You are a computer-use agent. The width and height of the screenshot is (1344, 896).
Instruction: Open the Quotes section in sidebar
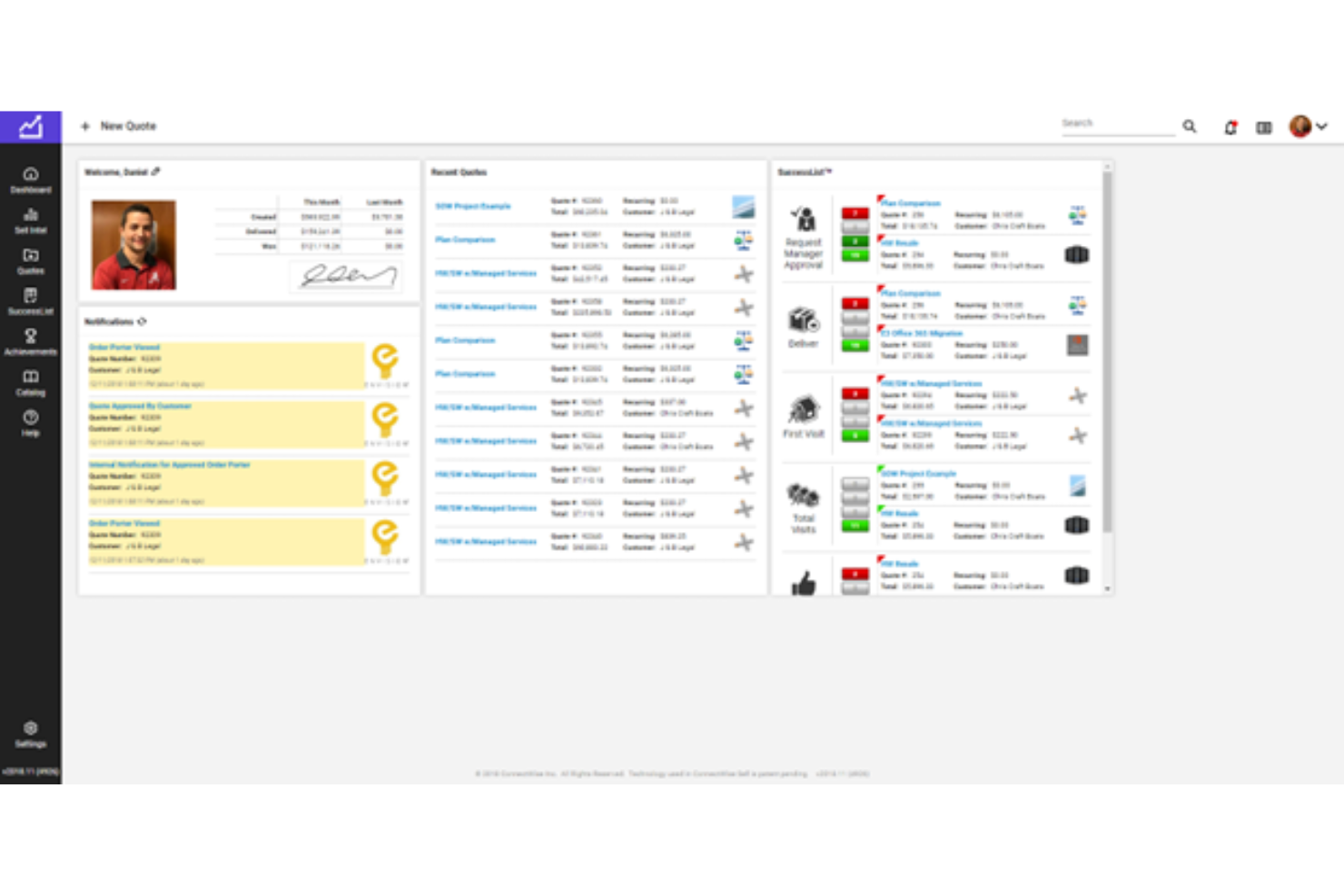click(31, 261)
